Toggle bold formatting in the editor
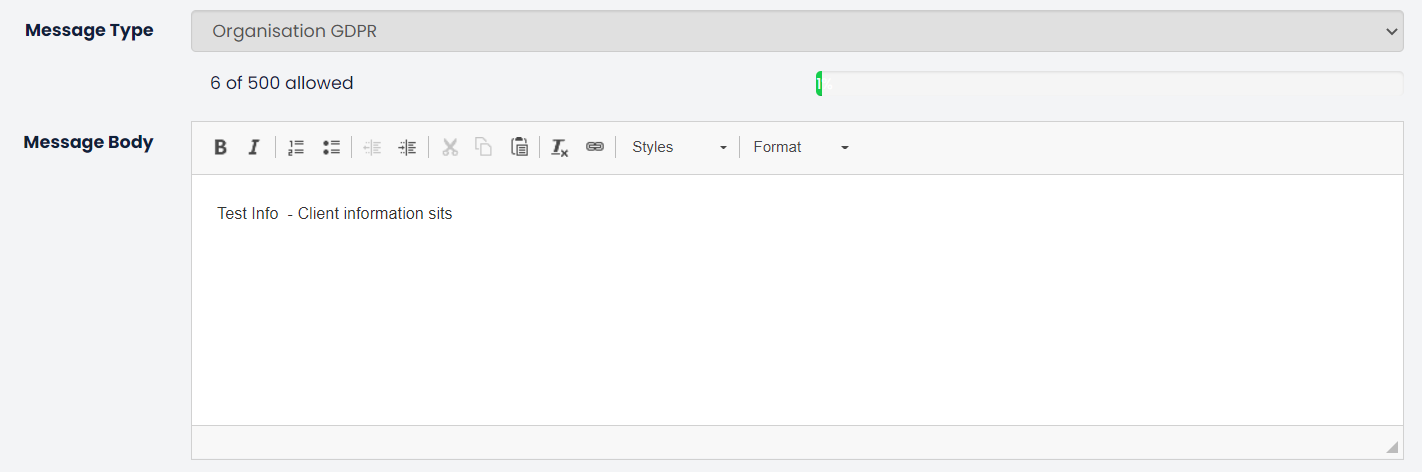 click(x=221, y=147)
